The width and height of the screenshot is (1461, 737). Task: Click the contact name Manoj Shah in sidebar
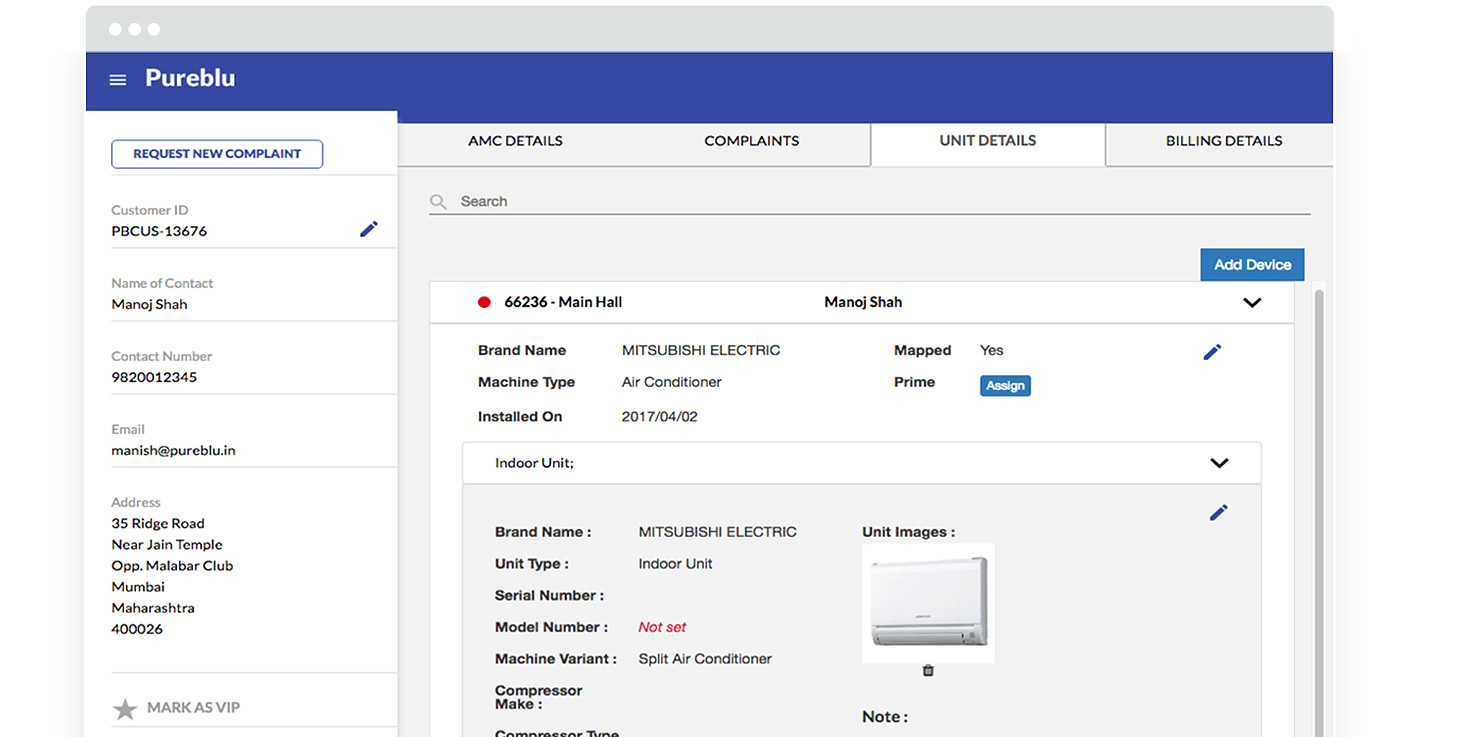(149, 304)
